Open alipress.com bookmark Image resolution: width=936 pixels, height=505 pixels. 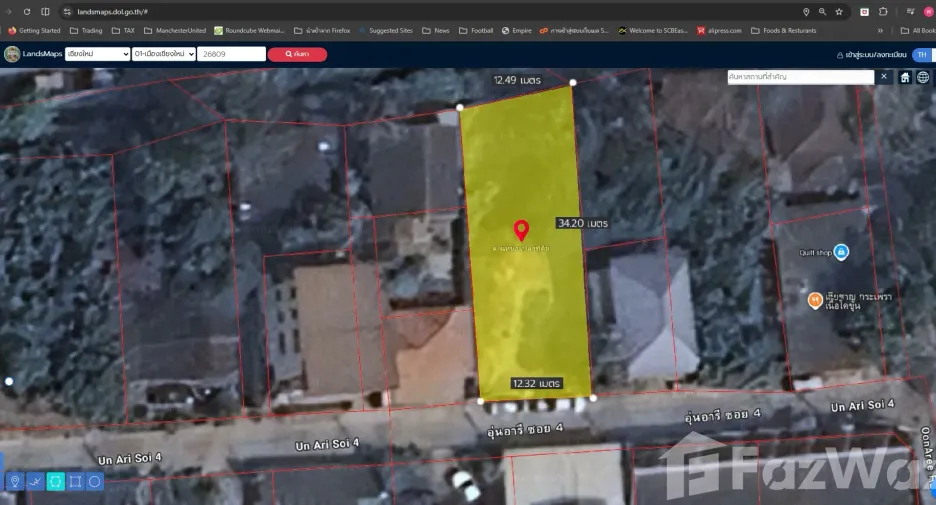click(719, 30)
